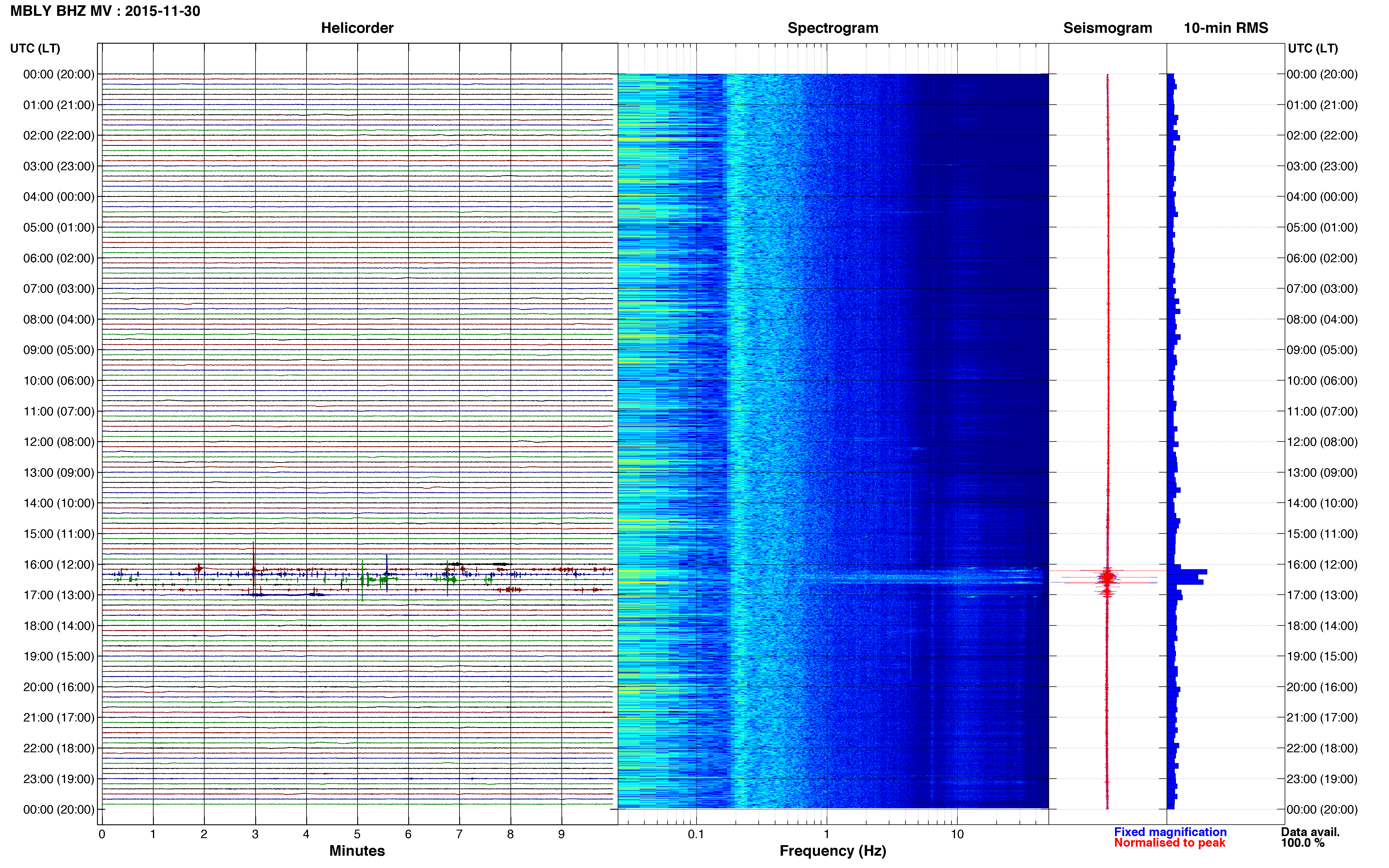Screen dimensions: 1389x868
Task: Click Helicorder axis label 16:00 (12:00)
Action: 59,565
